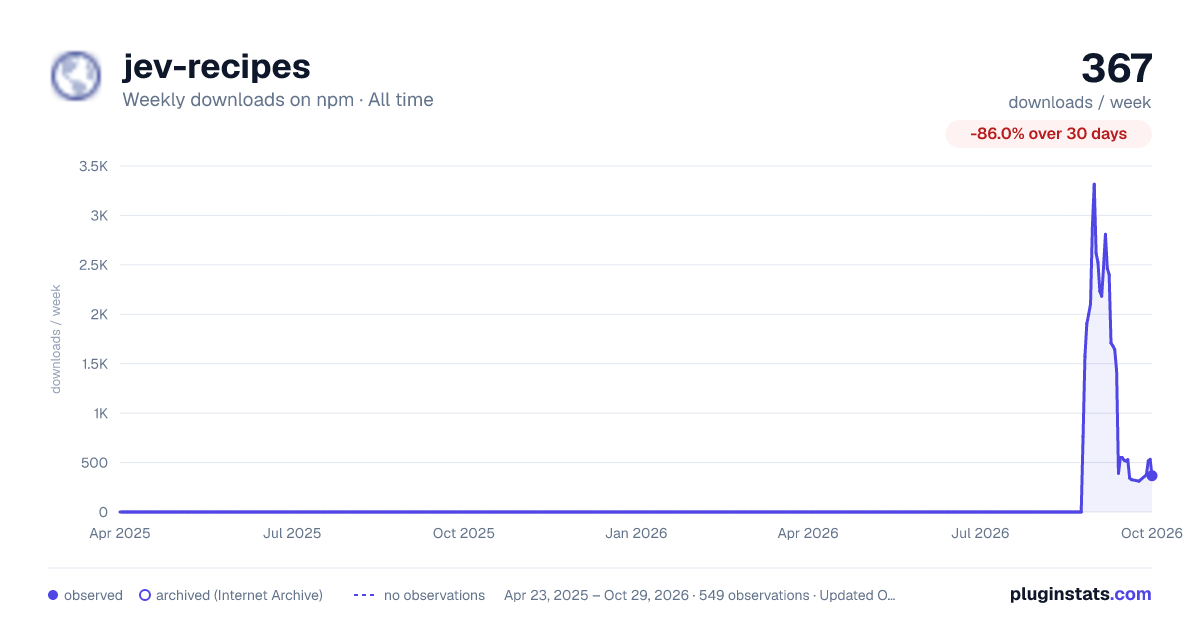This screenshot has width=1200, height=630.
Task: Click the Jul 2025 x-axis label
Action: pos(292,533)
